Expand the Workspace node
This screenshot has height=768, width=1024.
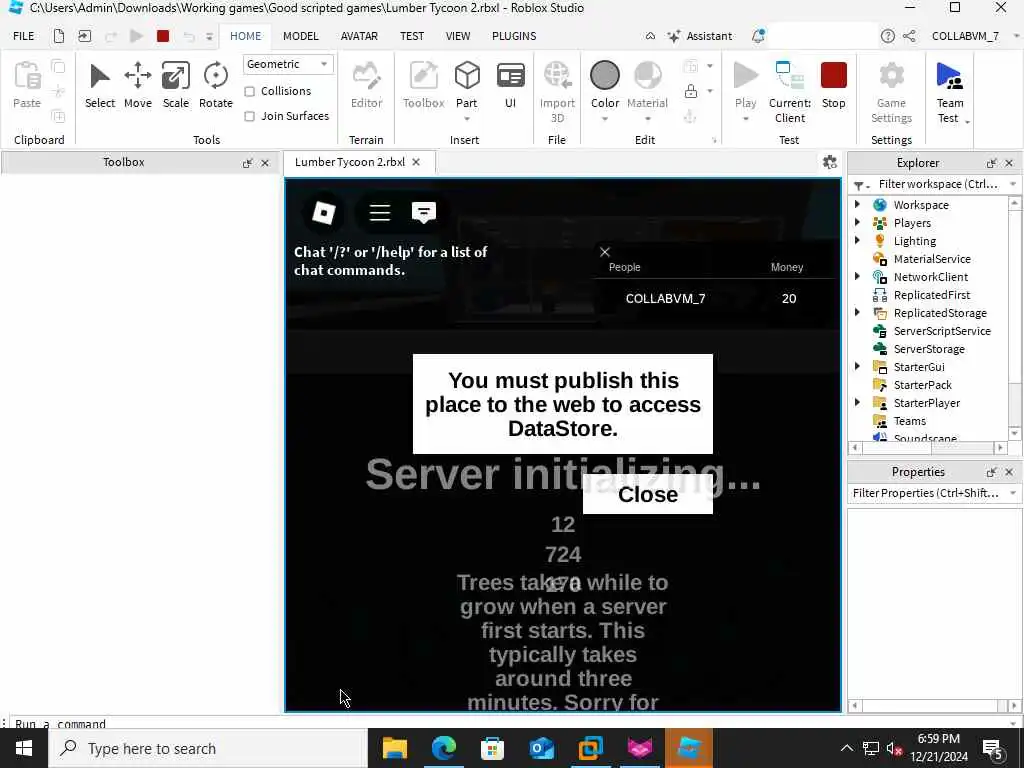coord(857,204)
